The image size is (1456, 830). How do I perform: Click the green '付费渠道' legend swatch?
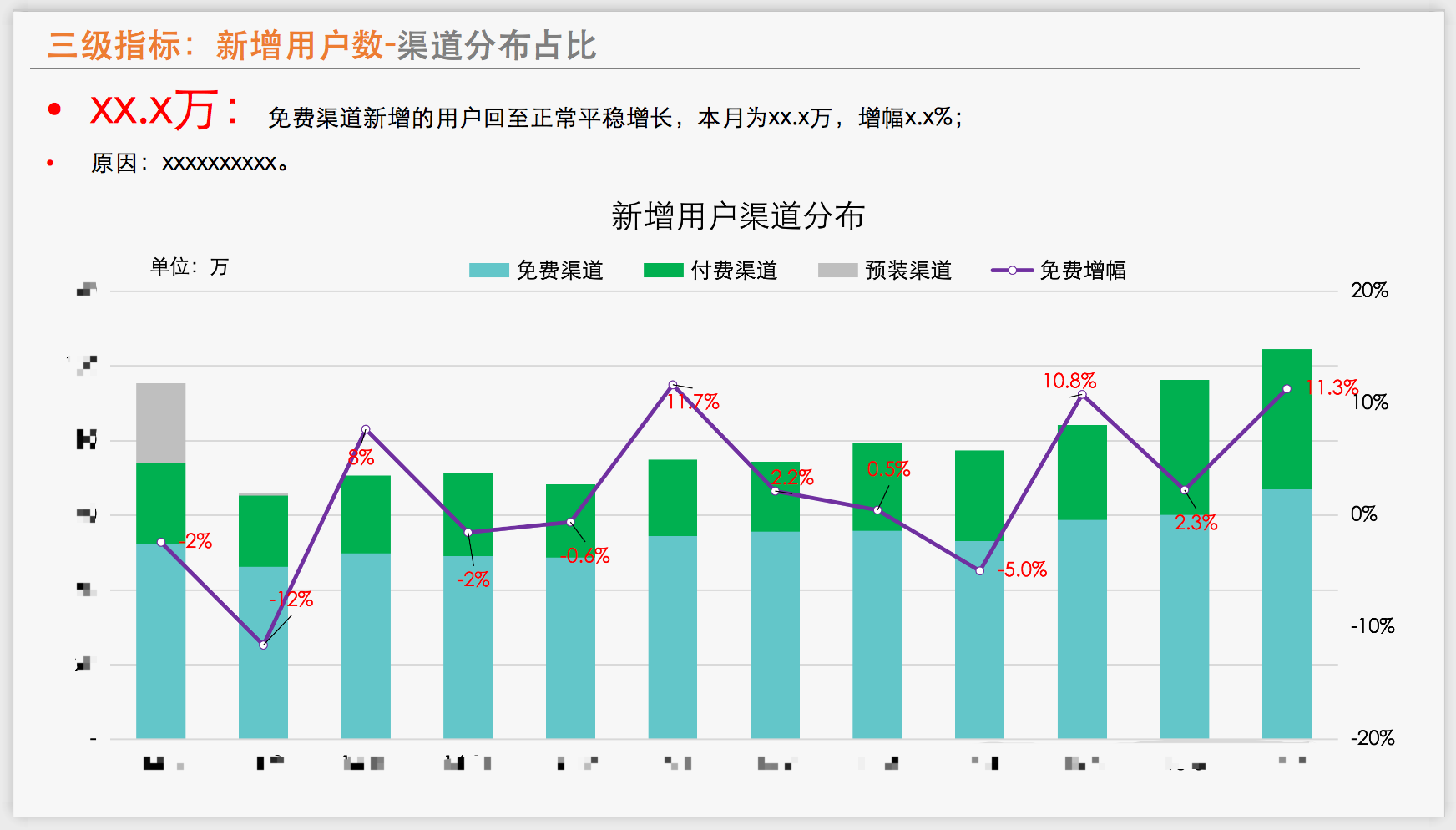click(663, 270)
